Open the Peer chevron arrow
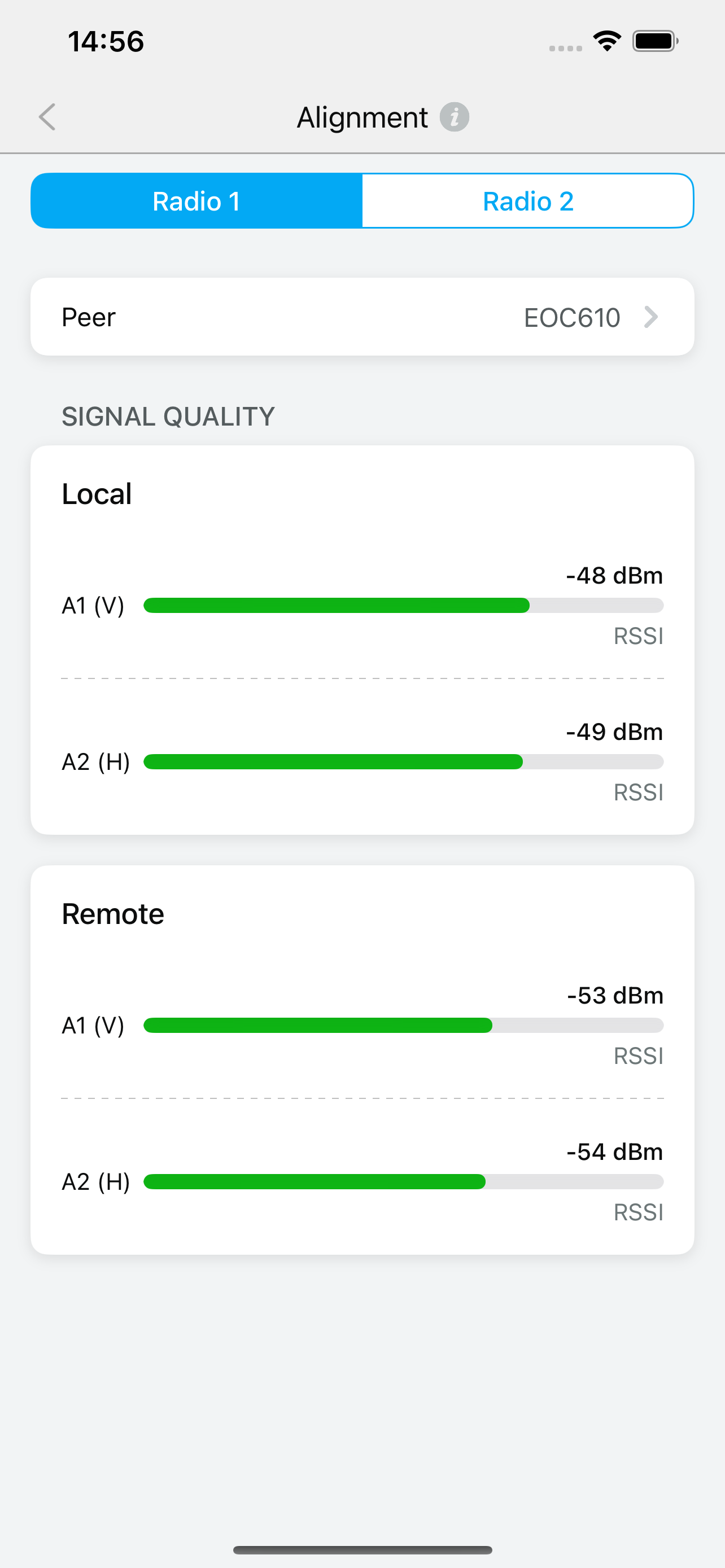 (650, 317)
